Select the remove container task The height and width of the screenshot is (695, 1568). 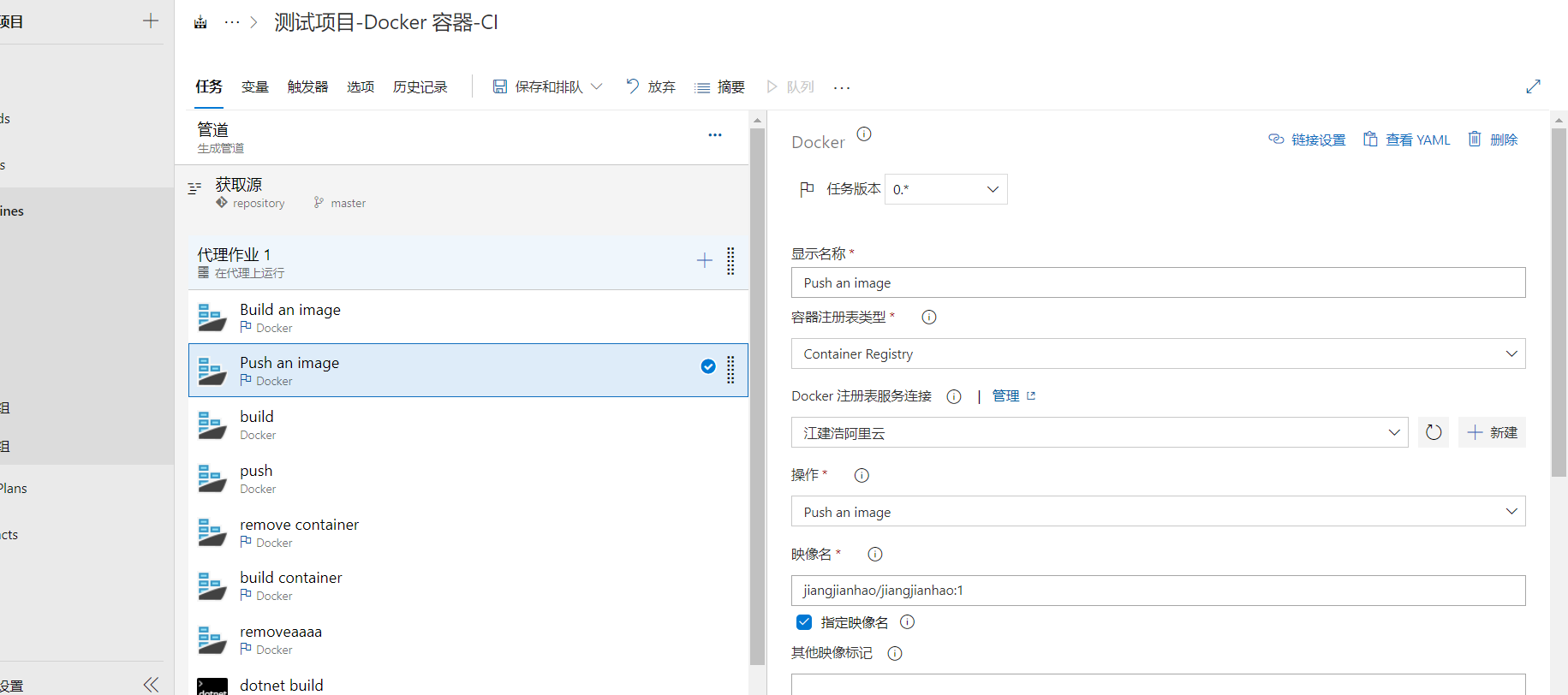pyautogui.click(x=468, y=532)
